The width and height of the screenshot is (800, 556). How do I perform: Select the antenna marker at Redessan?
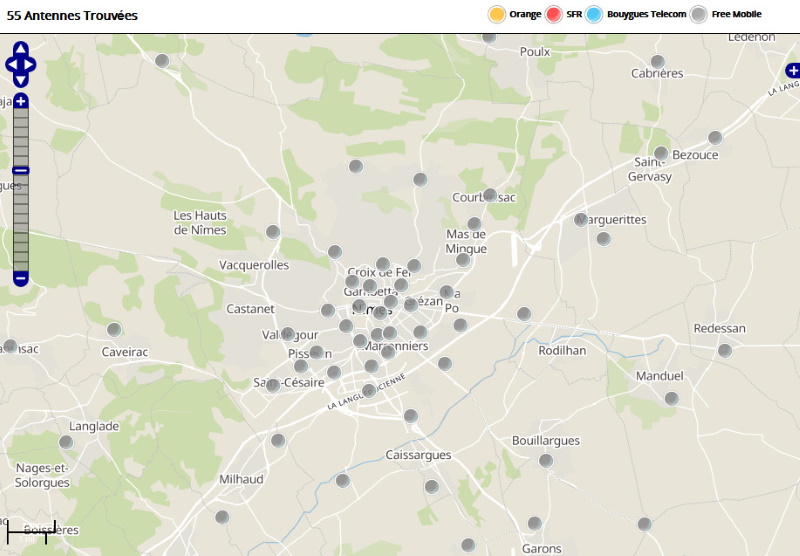pyautogui.click(x=725, y=350)
